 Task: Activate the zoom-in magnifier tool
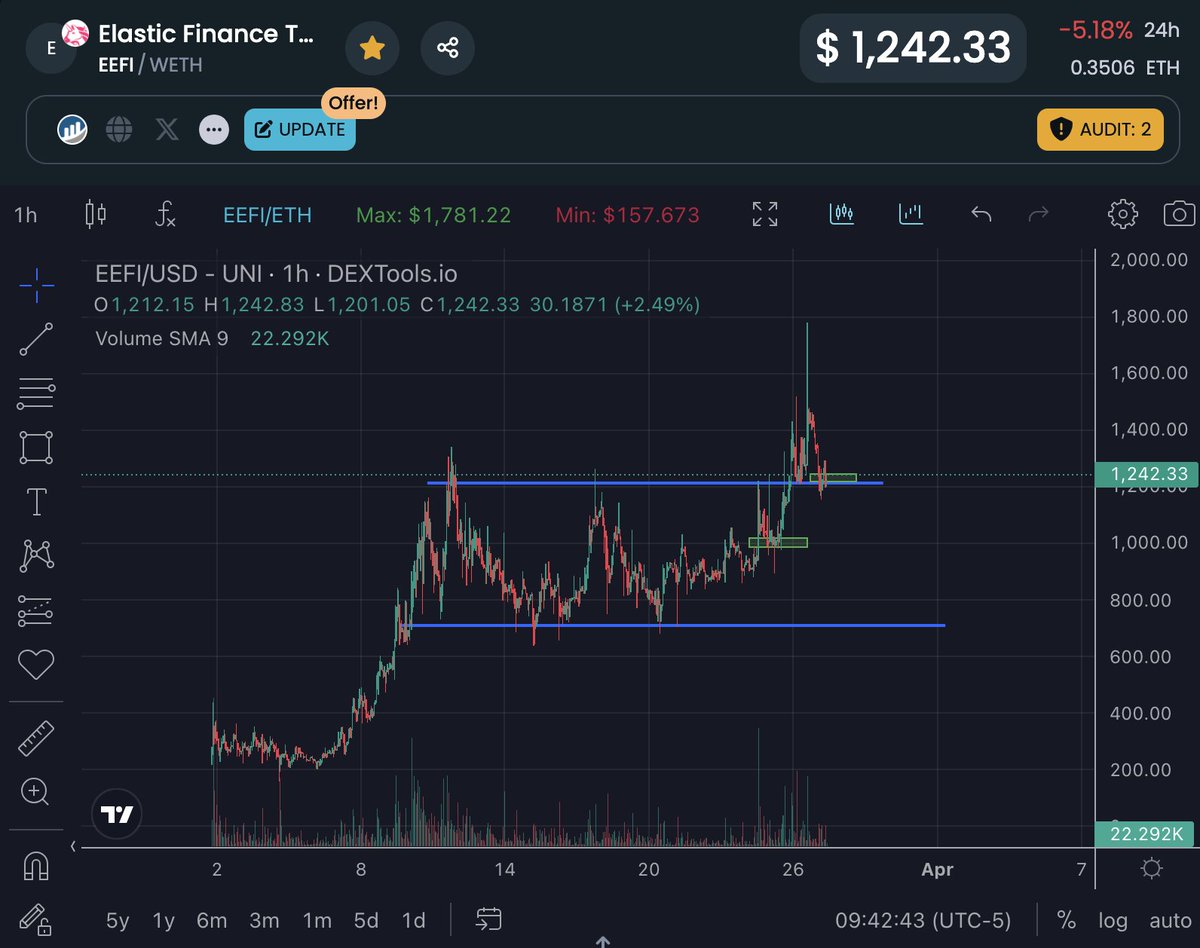[36, 792]
